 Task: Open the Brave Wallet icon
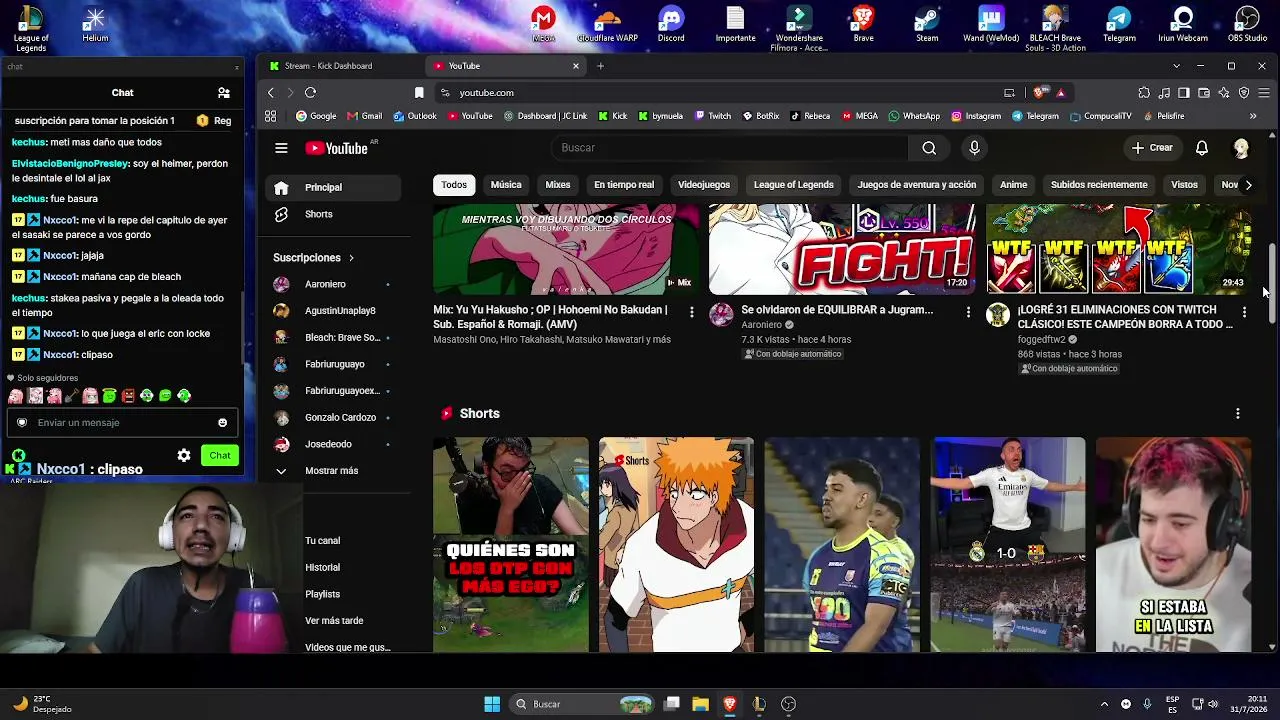tap(1204, 93)
